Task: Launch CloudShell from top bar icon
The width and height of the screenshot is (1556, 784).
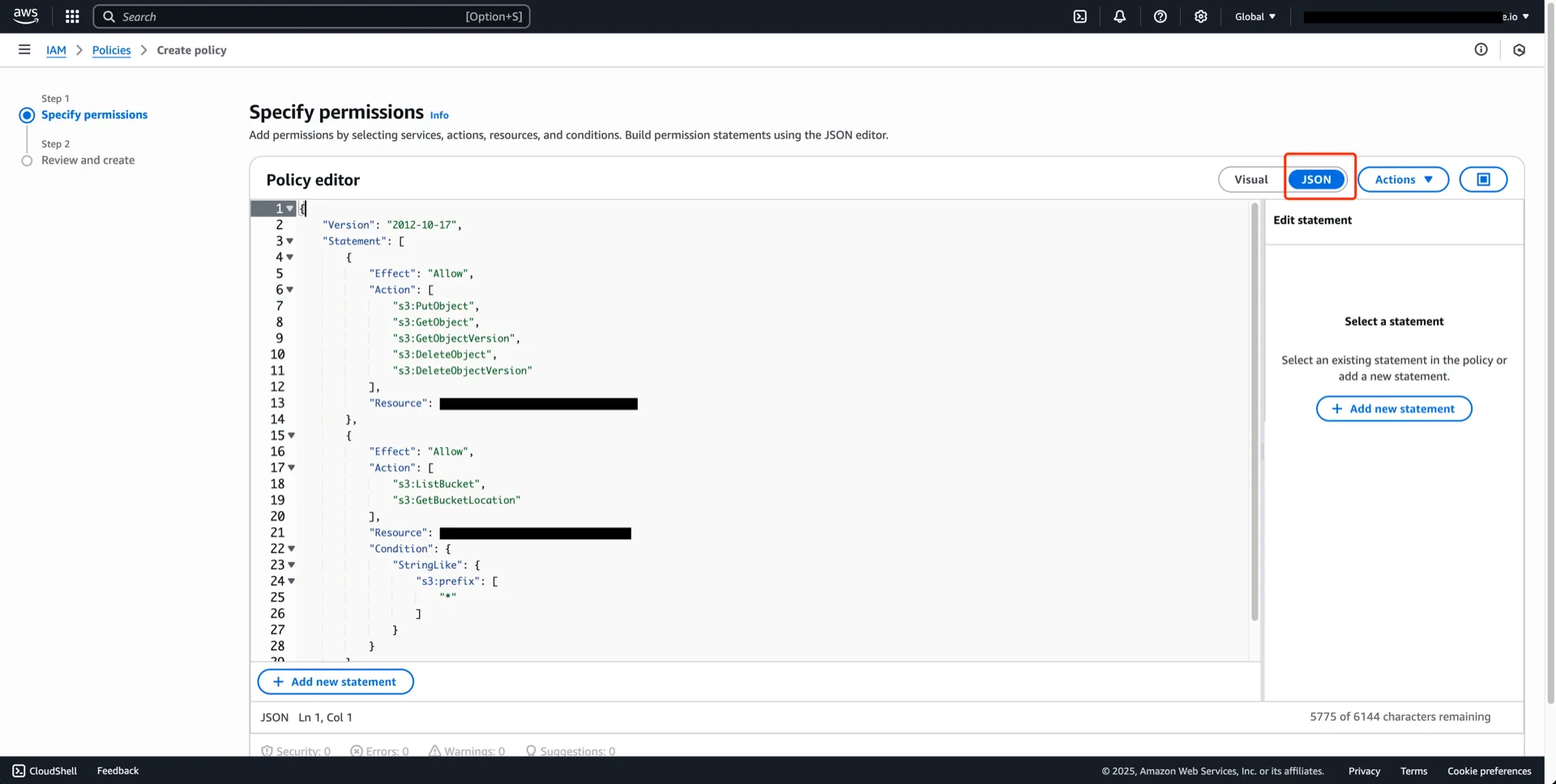Action: coord(1080,16)
